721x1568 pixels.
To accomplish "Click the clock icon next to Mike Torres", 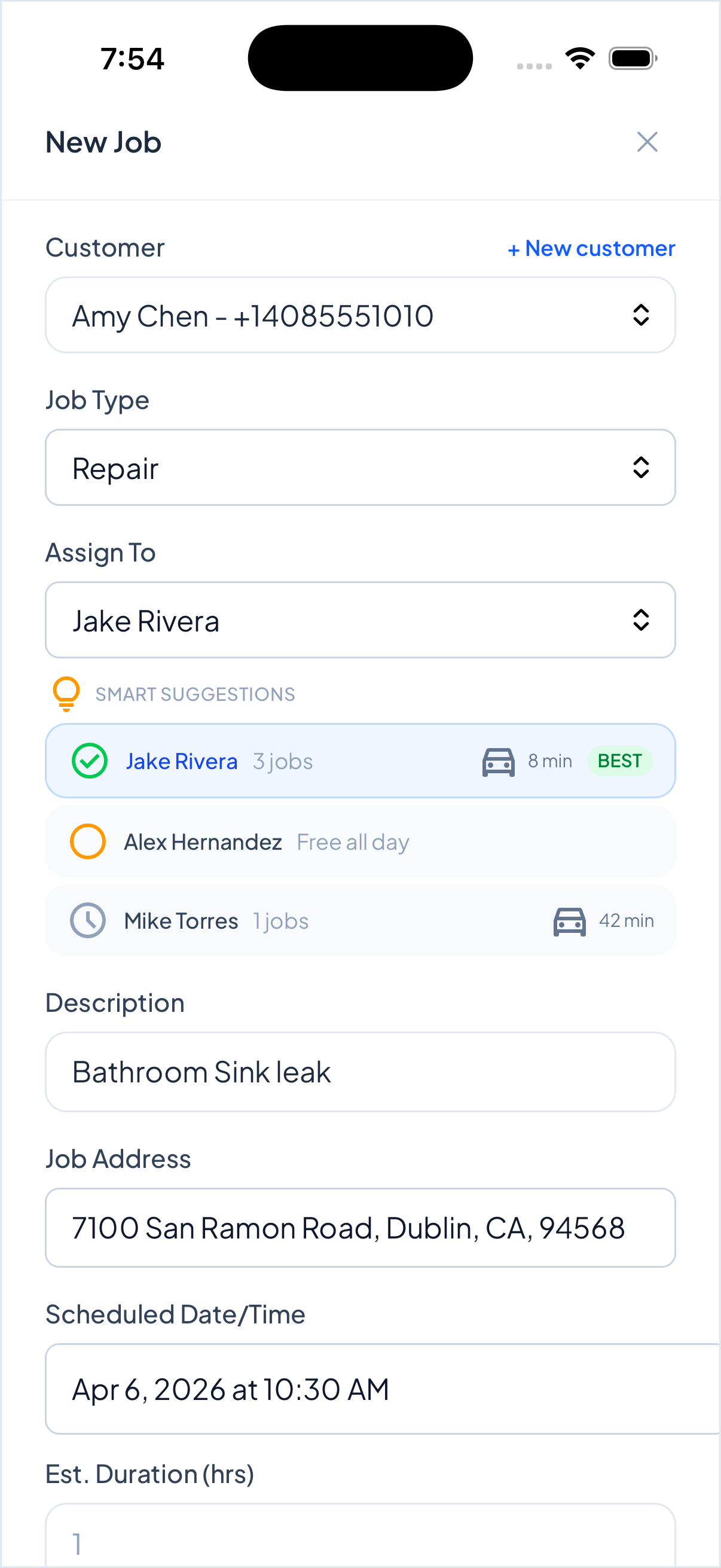I will pos(88,920).
